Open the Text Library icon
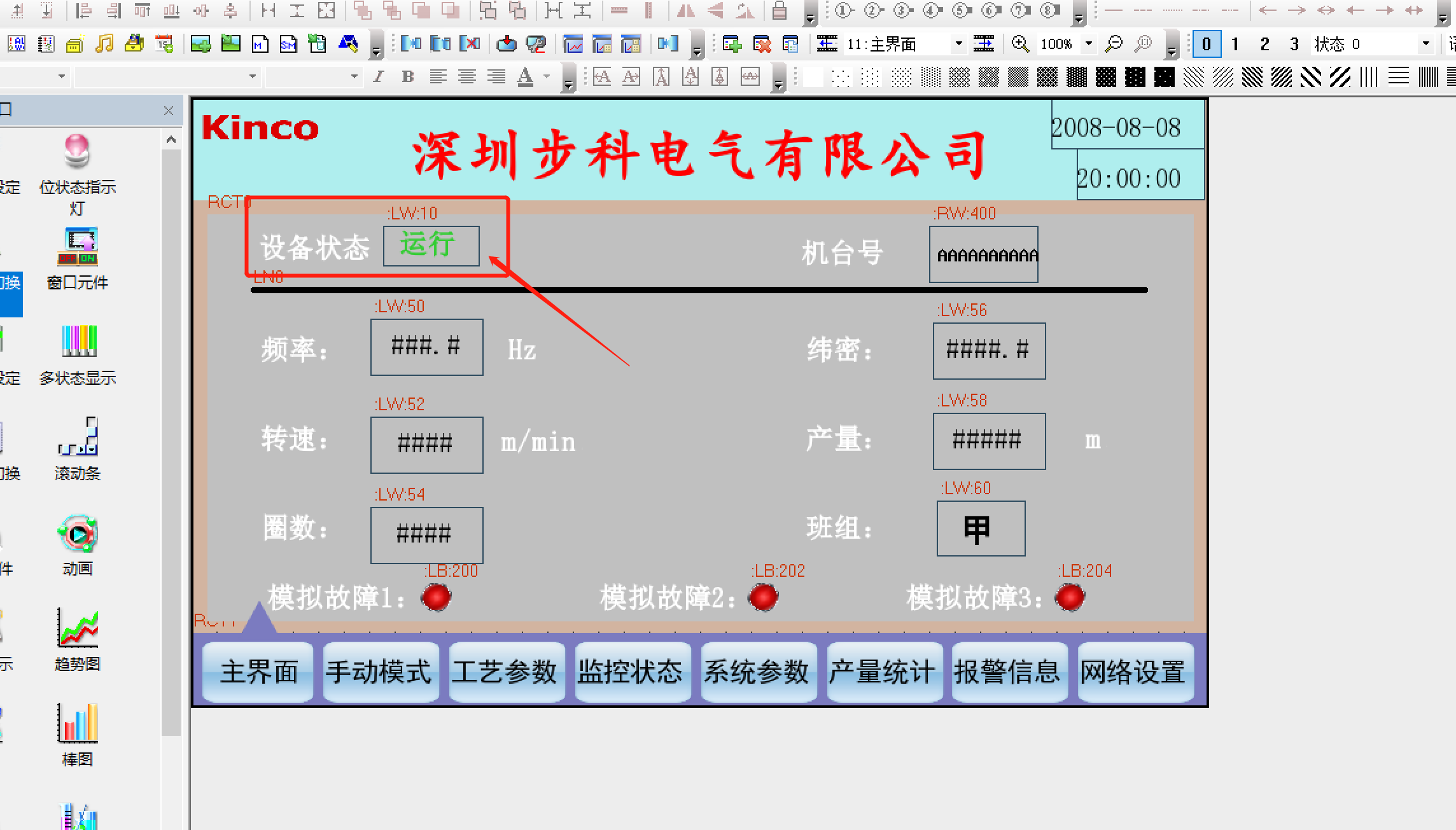 pyautogui.click(x=17, y=44)
